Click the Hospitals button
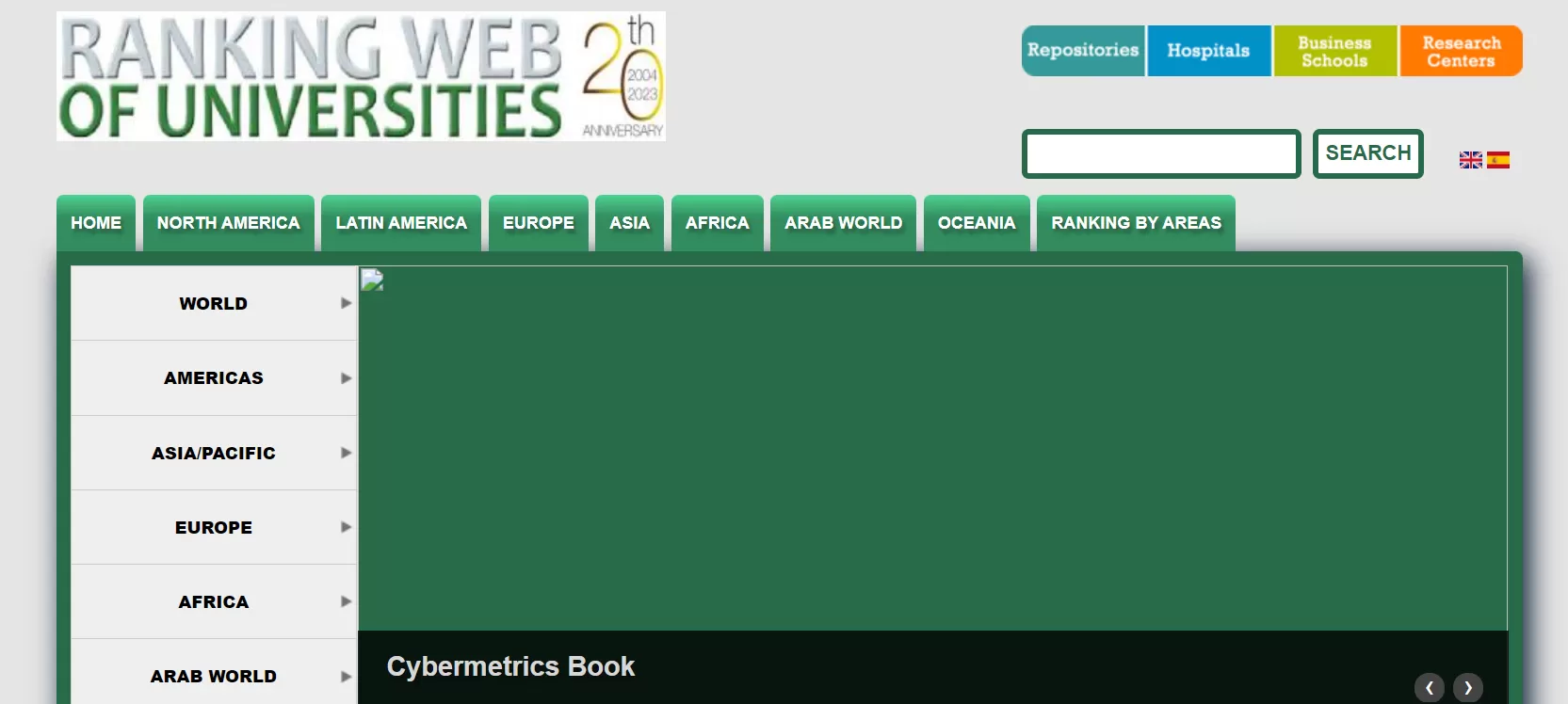The height and width of the screenshot is (704, 1568). point(1209,51)
